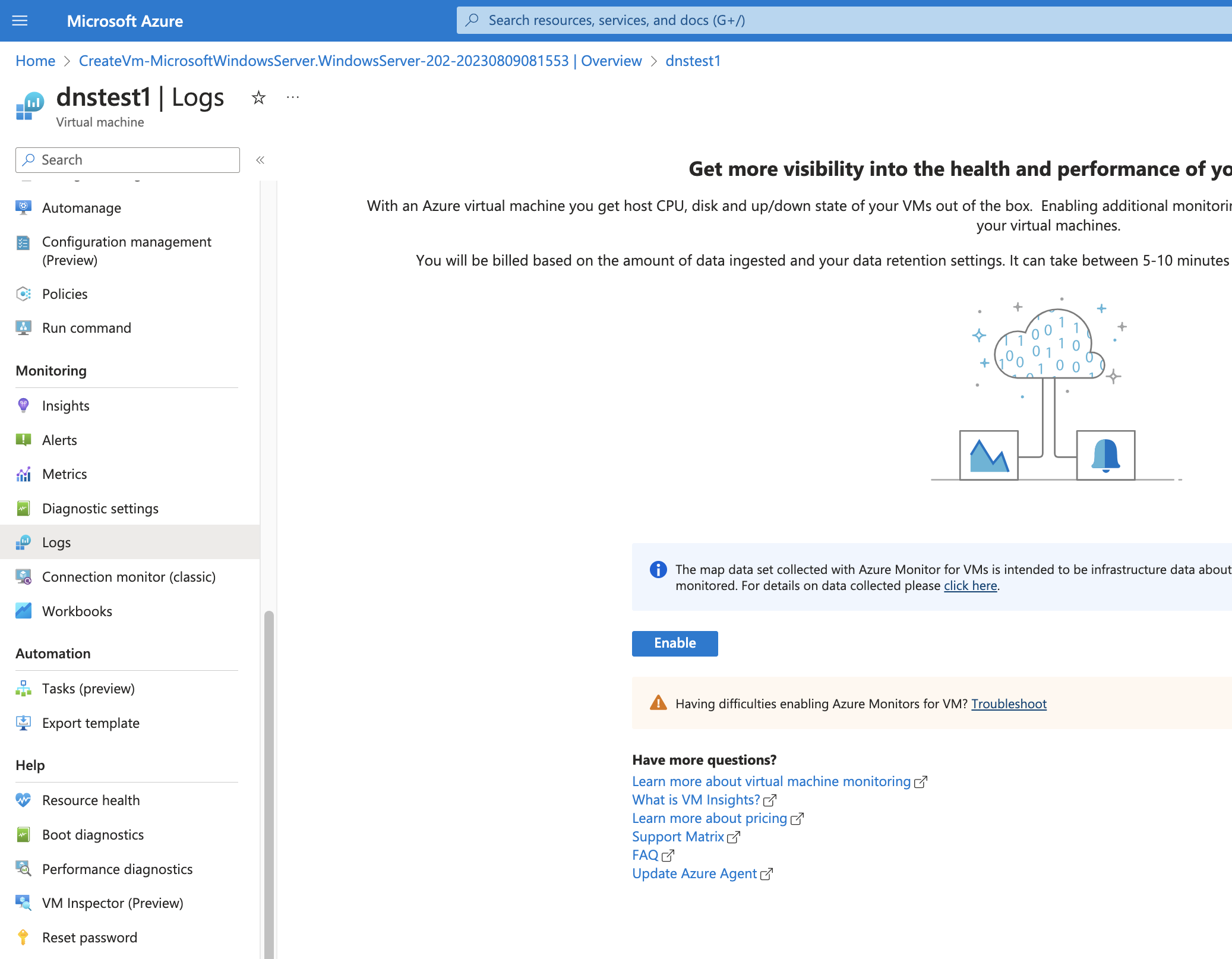This screenshot has width=1232, height=959.
Task: Favorite dnstest1 with the star icon
Action: [258, 97]
